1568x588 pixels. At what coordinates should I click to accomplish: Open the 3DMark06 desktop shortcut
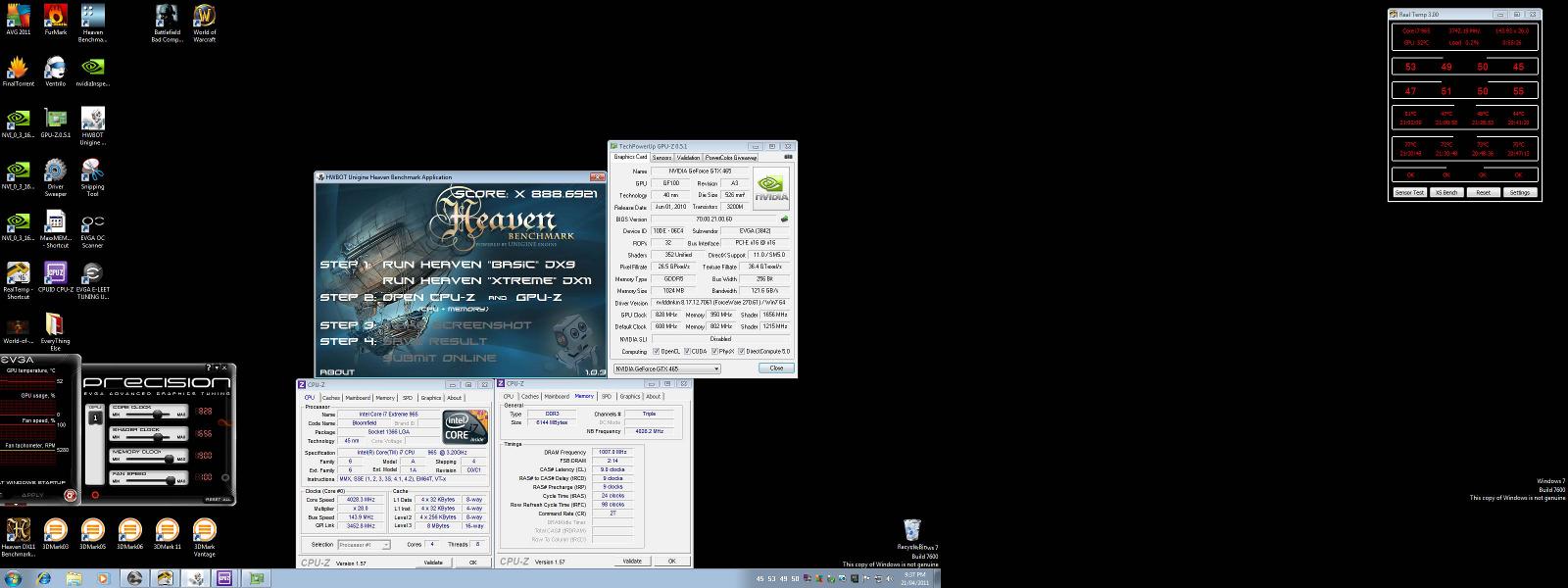pos(130,535)
